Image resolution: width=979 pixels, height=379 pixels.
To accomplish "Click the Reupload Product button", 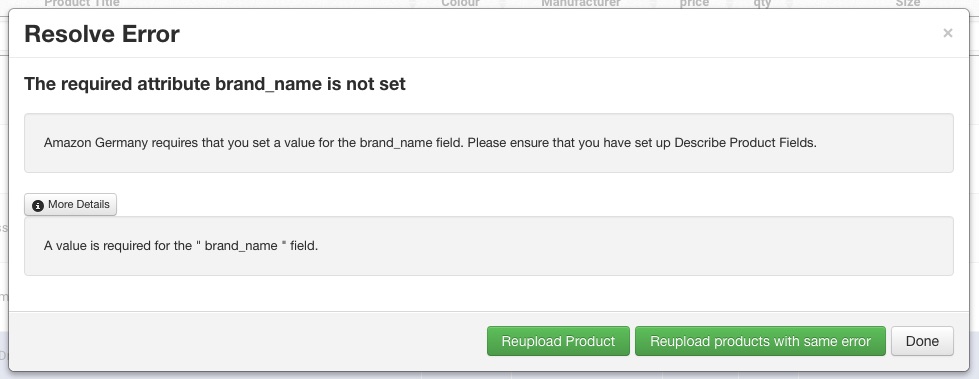I will [x=558, y=342].
